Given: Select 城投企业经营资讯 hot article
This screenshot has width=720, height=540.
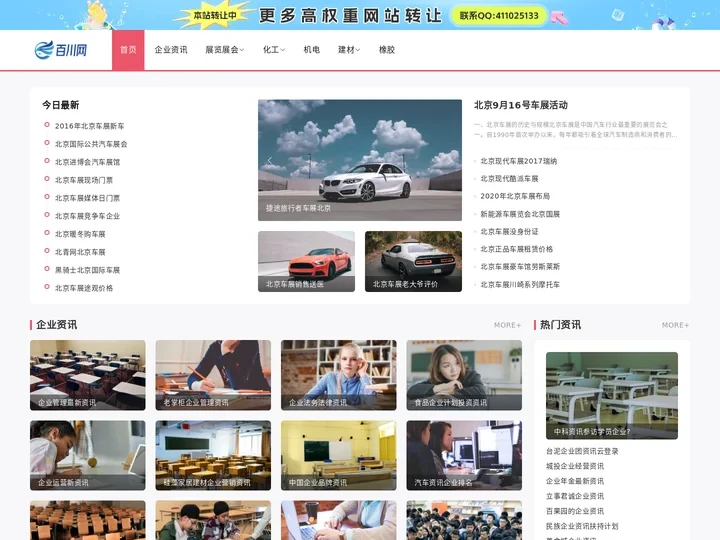Looking at the screenshot, I should (x=575, y=466).
